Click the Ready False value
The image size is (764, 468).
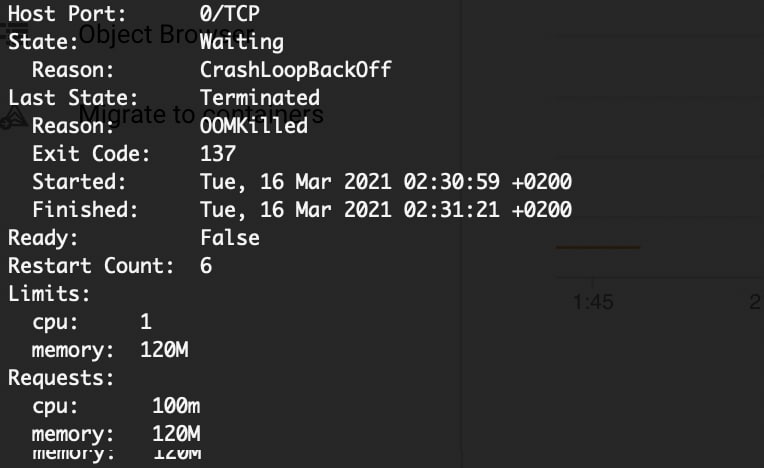230,238
